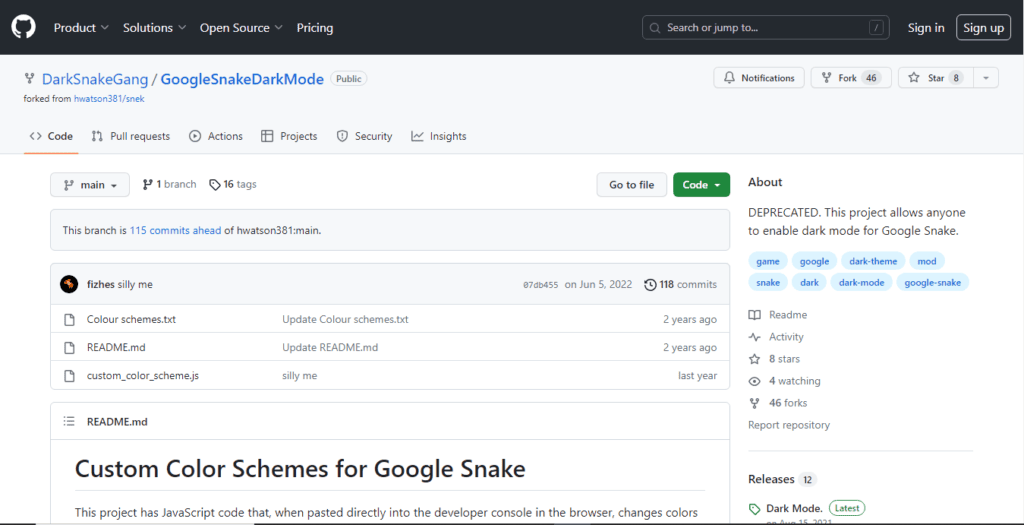View the 46 forks sidebar link
Screen dimensions: 1024x525
coord(778,403)
